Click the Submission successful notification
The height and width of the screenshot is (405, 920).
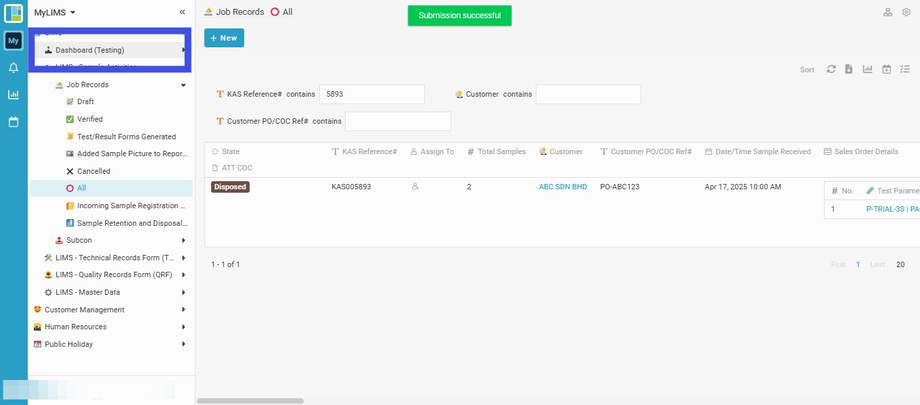pos(459,16)
